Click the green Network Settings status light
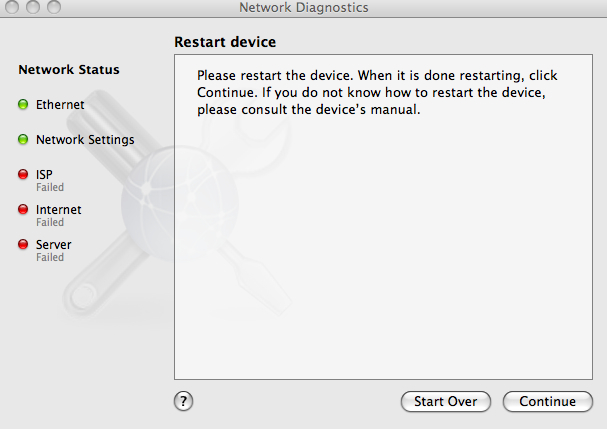This screenshot has width=607, height=429. (23, 139)
